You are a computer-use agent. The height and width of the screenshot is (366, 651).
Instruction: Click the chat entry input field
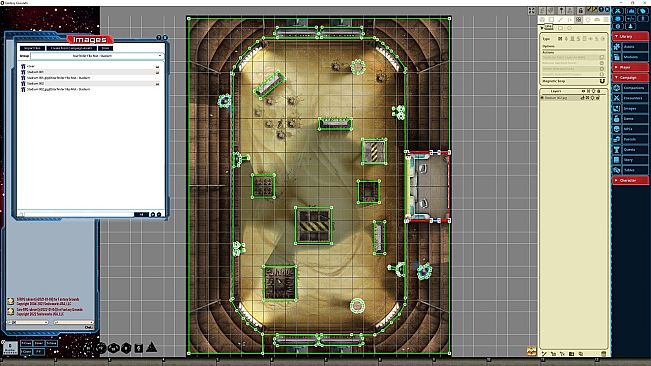pos(27,322)
